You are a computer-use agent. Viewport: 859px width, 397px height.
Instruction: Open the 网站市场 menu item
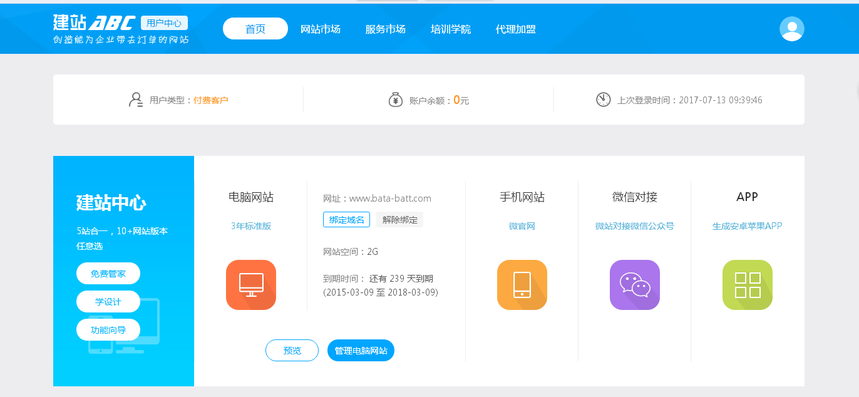click(x=320, y=29)
